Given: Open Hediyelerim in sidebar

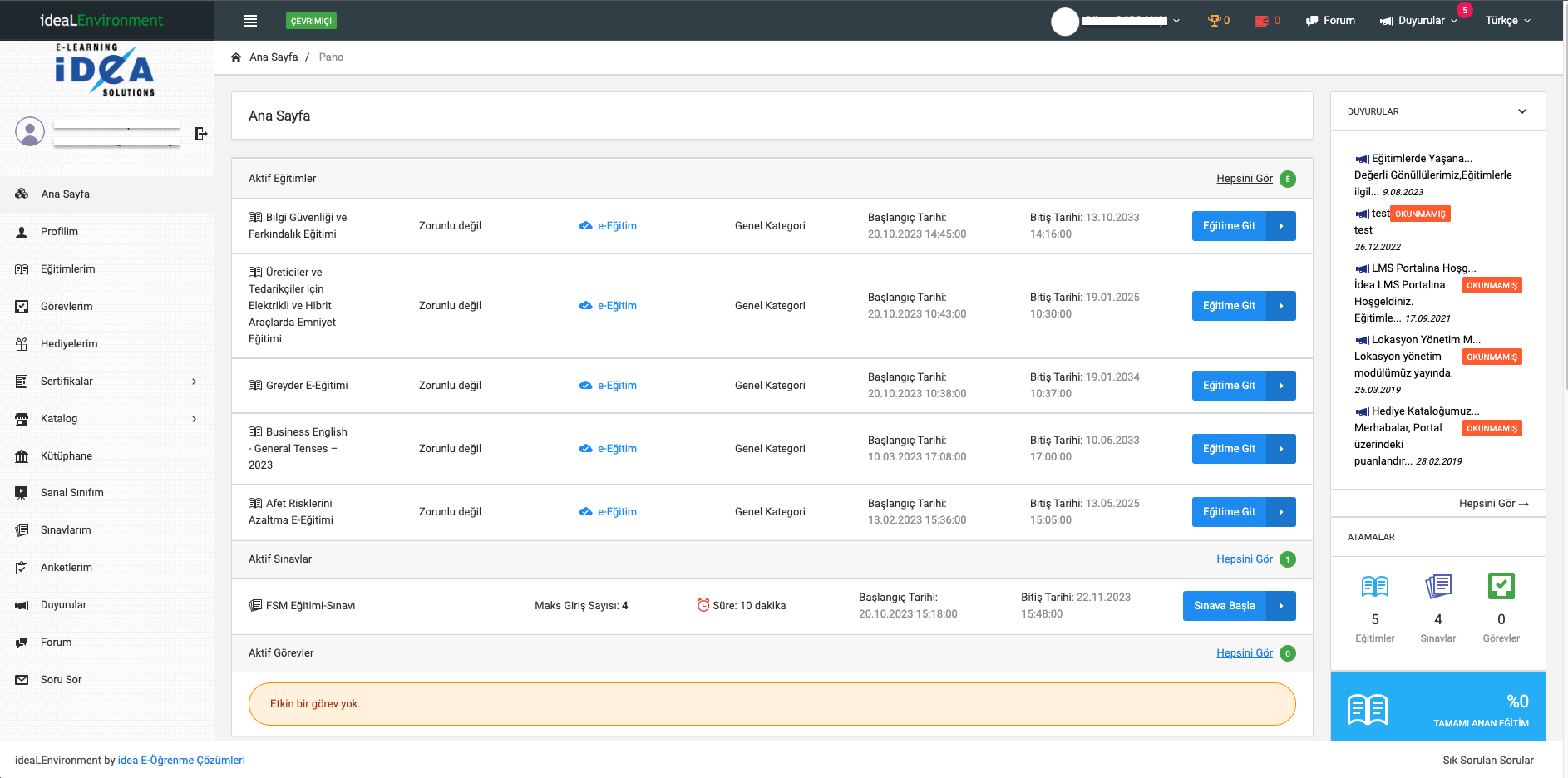Looking at the screenshot, I should click(106, 343).
